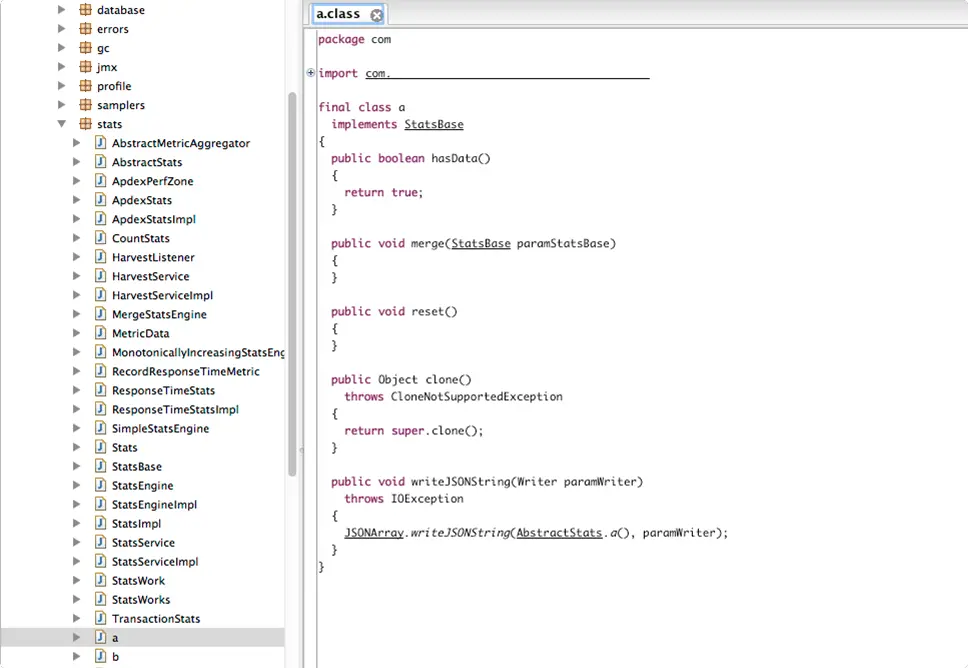968x668 pixels.
Task: Select StatsServiceImpl in the tree
Action: tap(155, 562)
